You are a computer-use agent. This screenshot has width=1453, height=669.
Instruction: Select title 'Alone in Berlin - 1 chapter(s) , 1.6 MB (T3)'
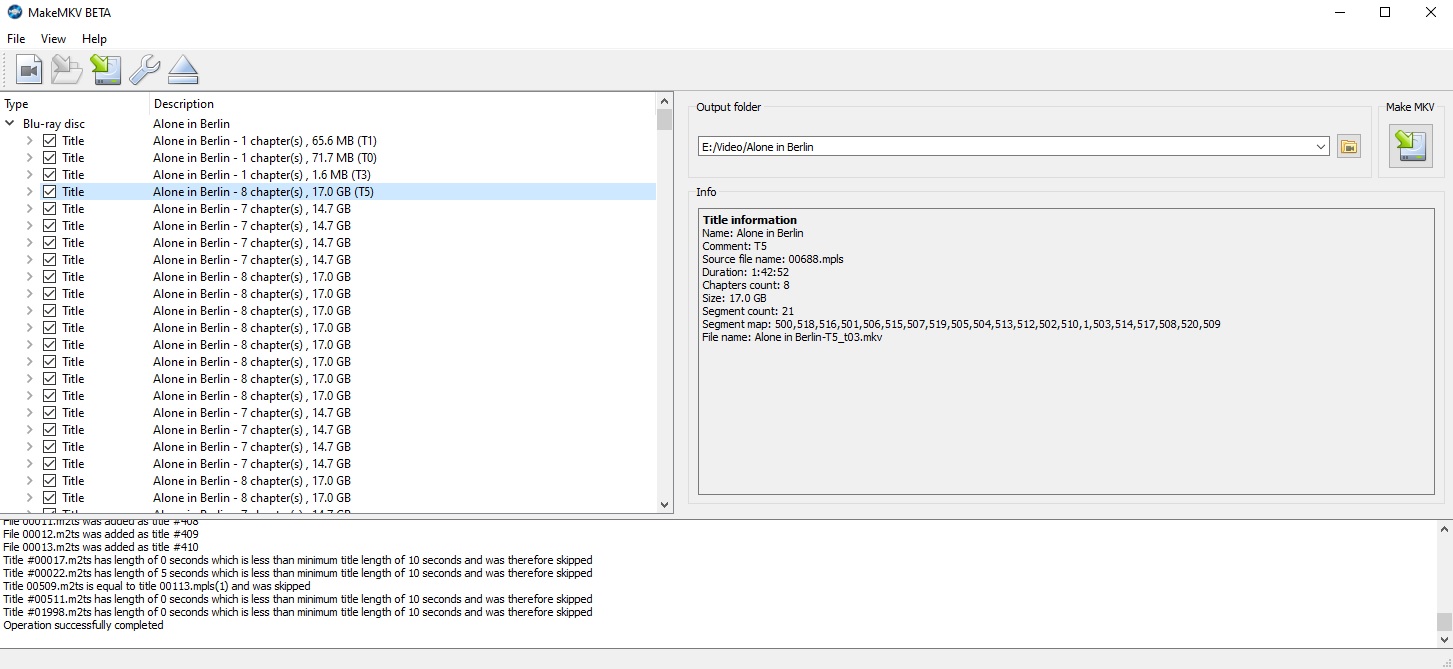point(262,175)
